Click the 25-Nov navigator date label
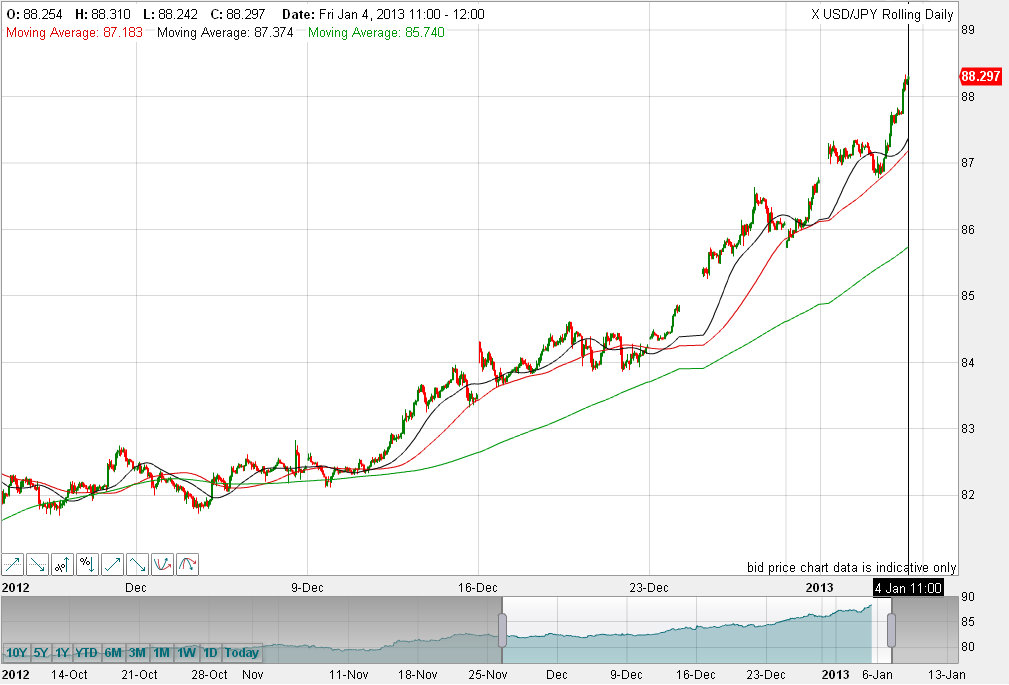 pos(488,675)
